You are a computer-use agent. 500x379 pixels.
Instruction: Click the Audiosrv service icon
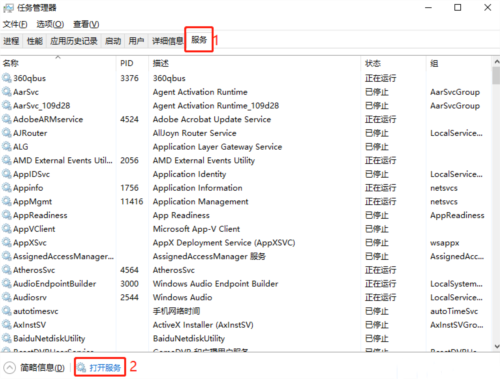[x=6, y=297]
